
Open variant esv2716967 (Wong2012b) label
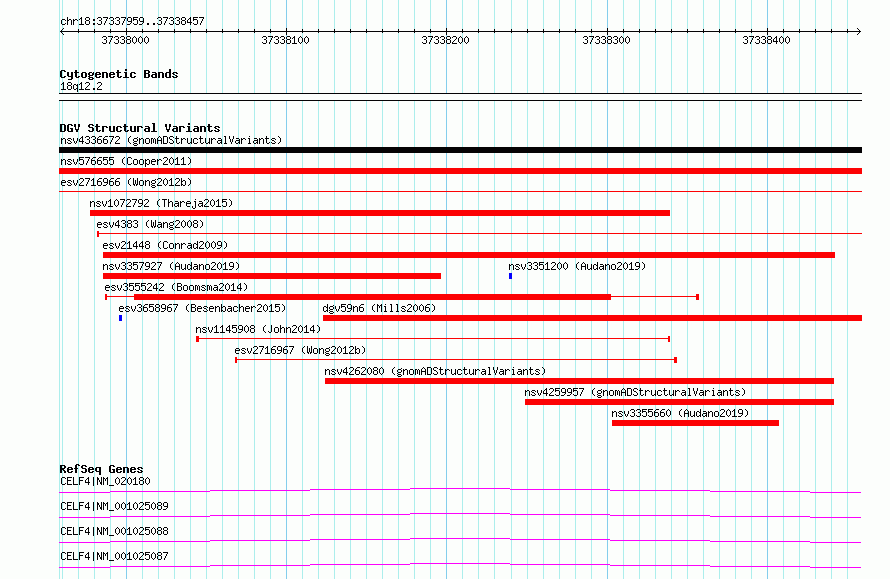pyautogui.click(x=300, y=350)
